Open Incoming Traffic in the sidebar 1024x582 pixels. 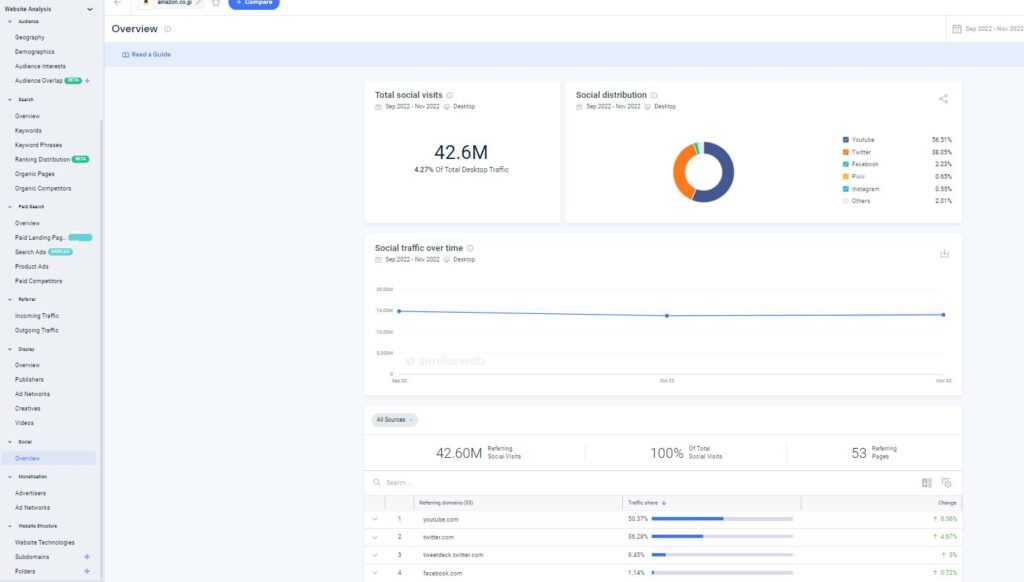(x=37, y=315)
